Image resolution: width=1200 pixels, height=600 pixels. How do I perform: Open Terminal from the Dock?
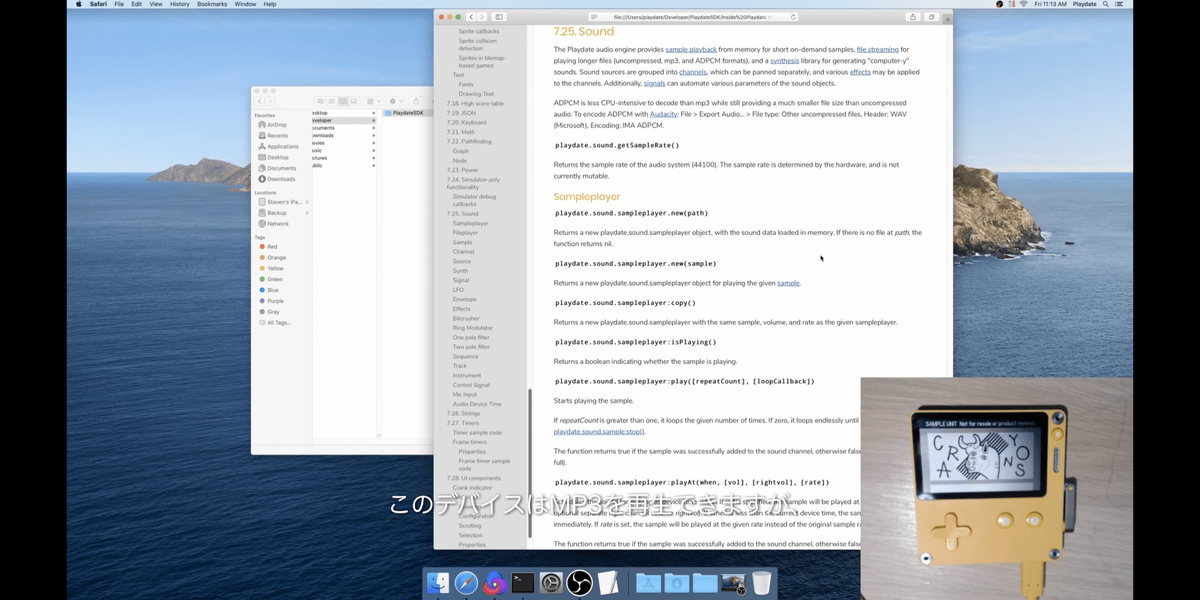point(522,582)
